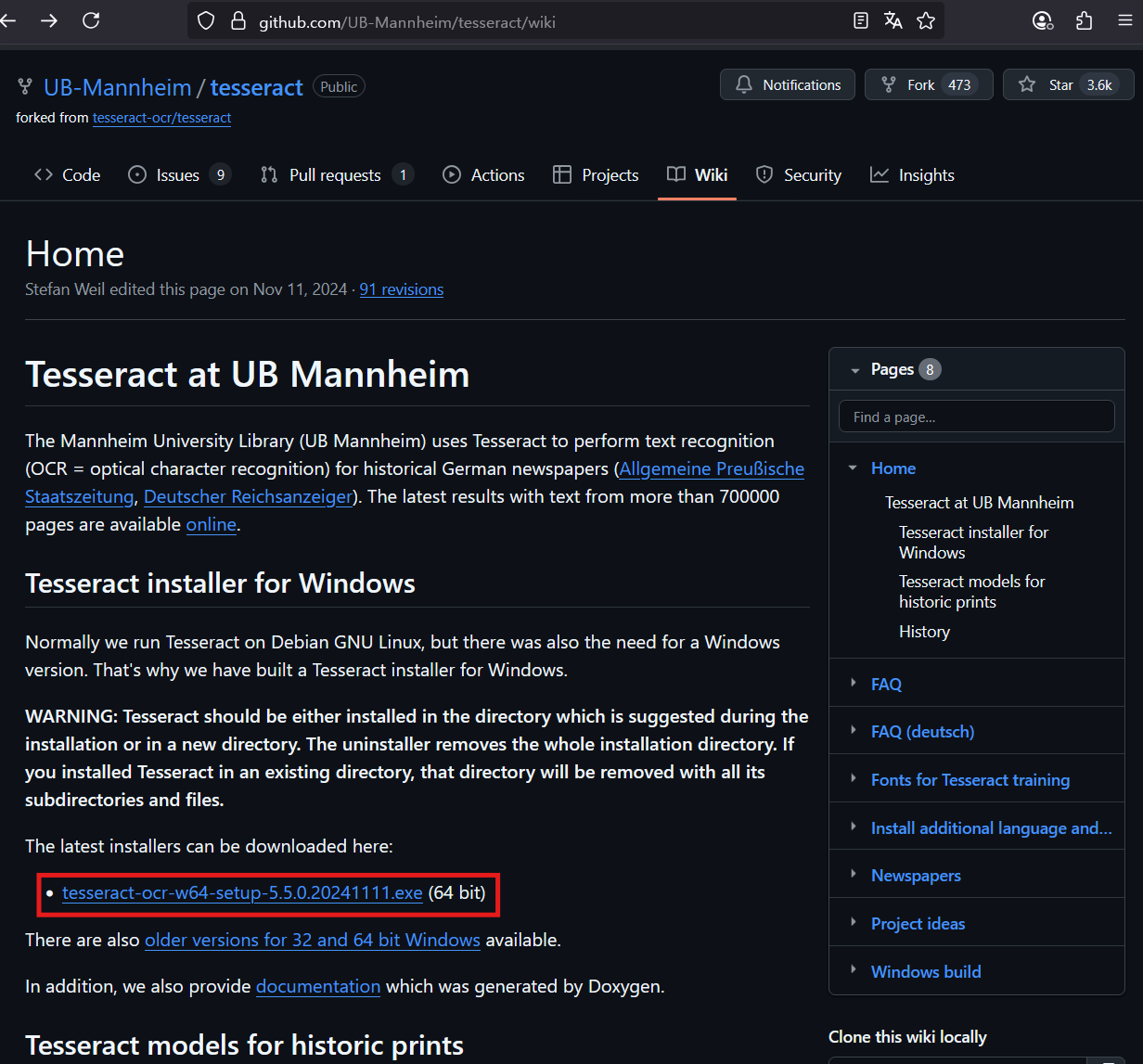Open the Pull requests tab

(x=337, y=174)
